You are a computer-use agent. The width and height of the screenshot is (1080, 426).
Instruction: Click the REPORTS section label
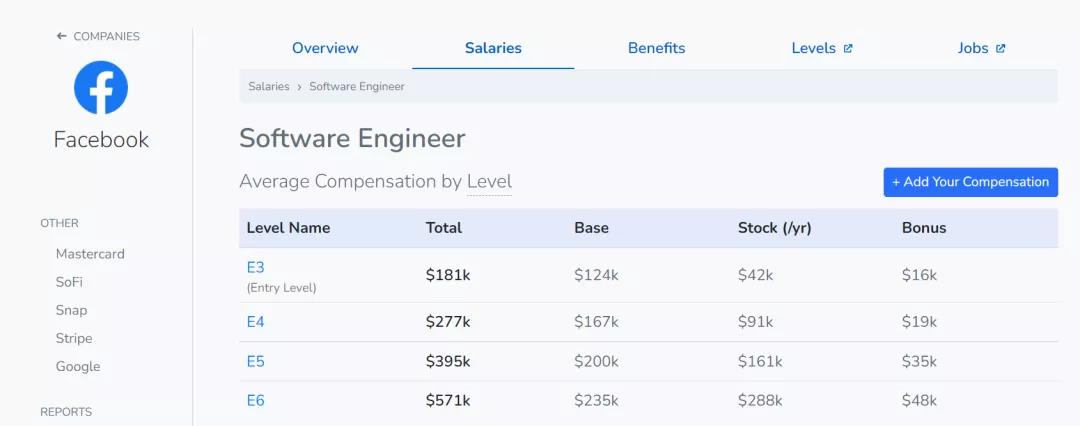(66, 412)
